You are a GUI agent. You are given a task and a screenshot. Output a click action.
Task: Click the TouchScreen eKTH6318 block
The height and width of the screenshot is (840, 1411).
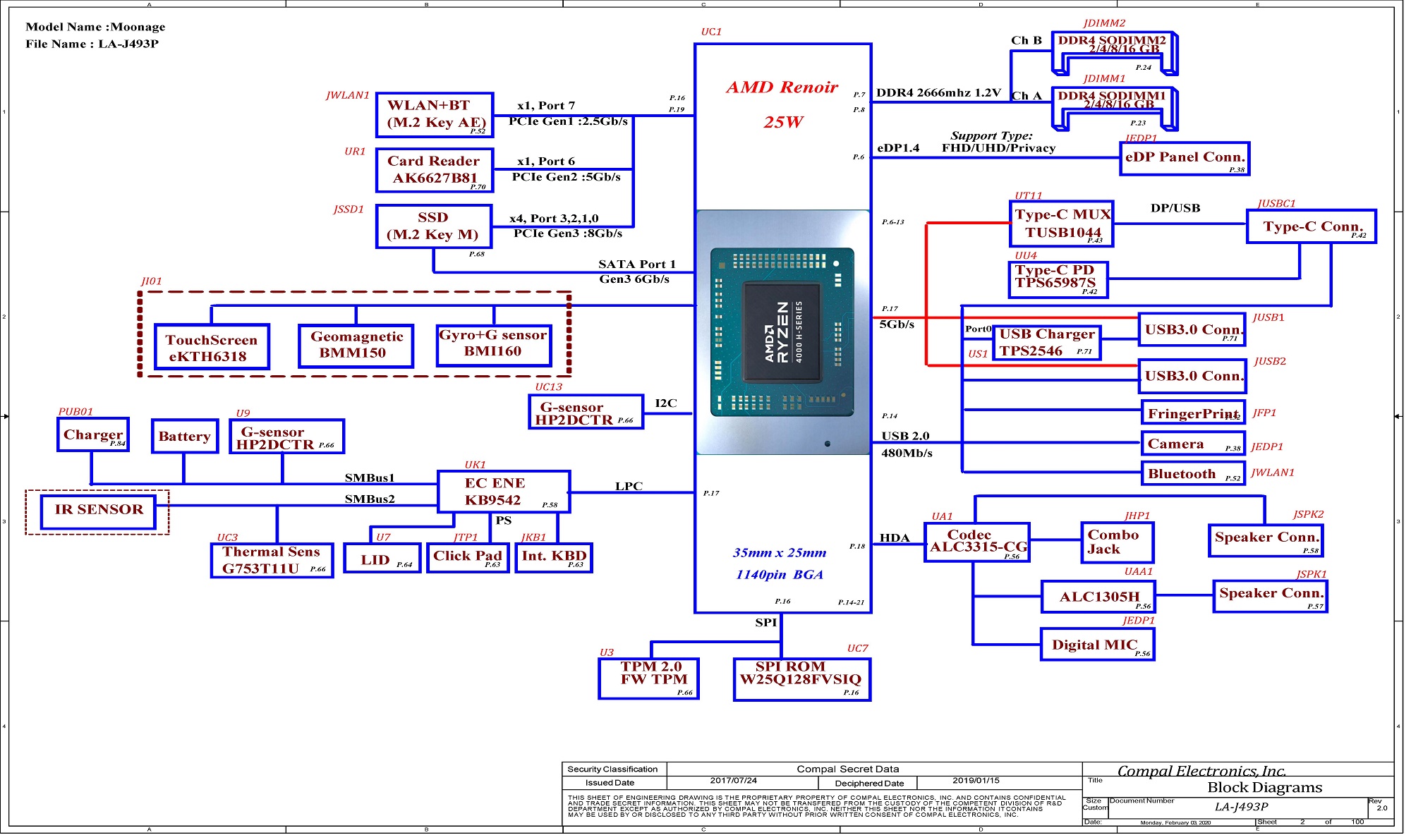tap(212, 347)
